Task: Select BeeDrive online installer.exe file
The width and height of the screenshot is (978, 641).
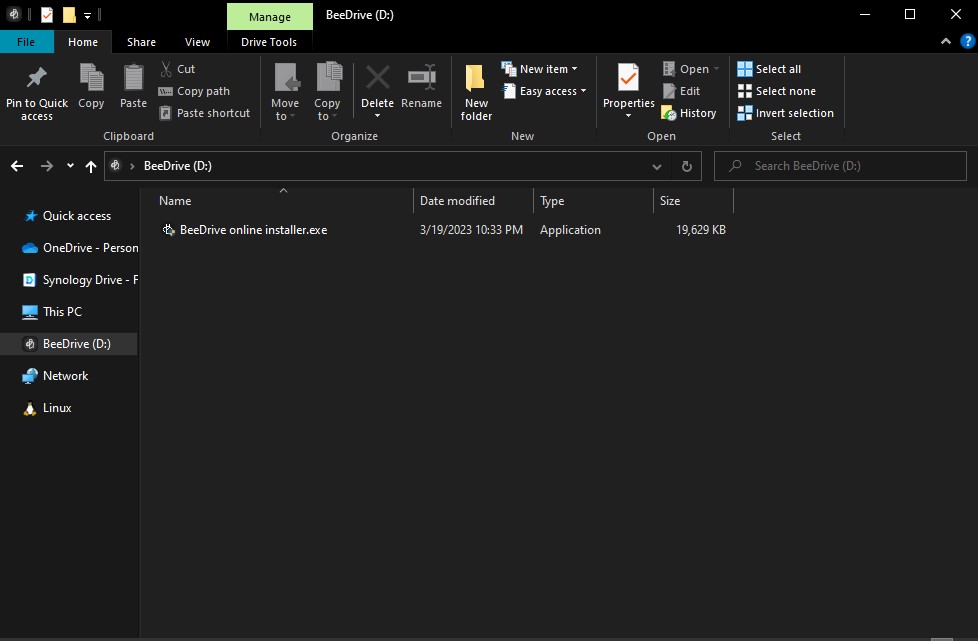Action: tap(253, 230)
